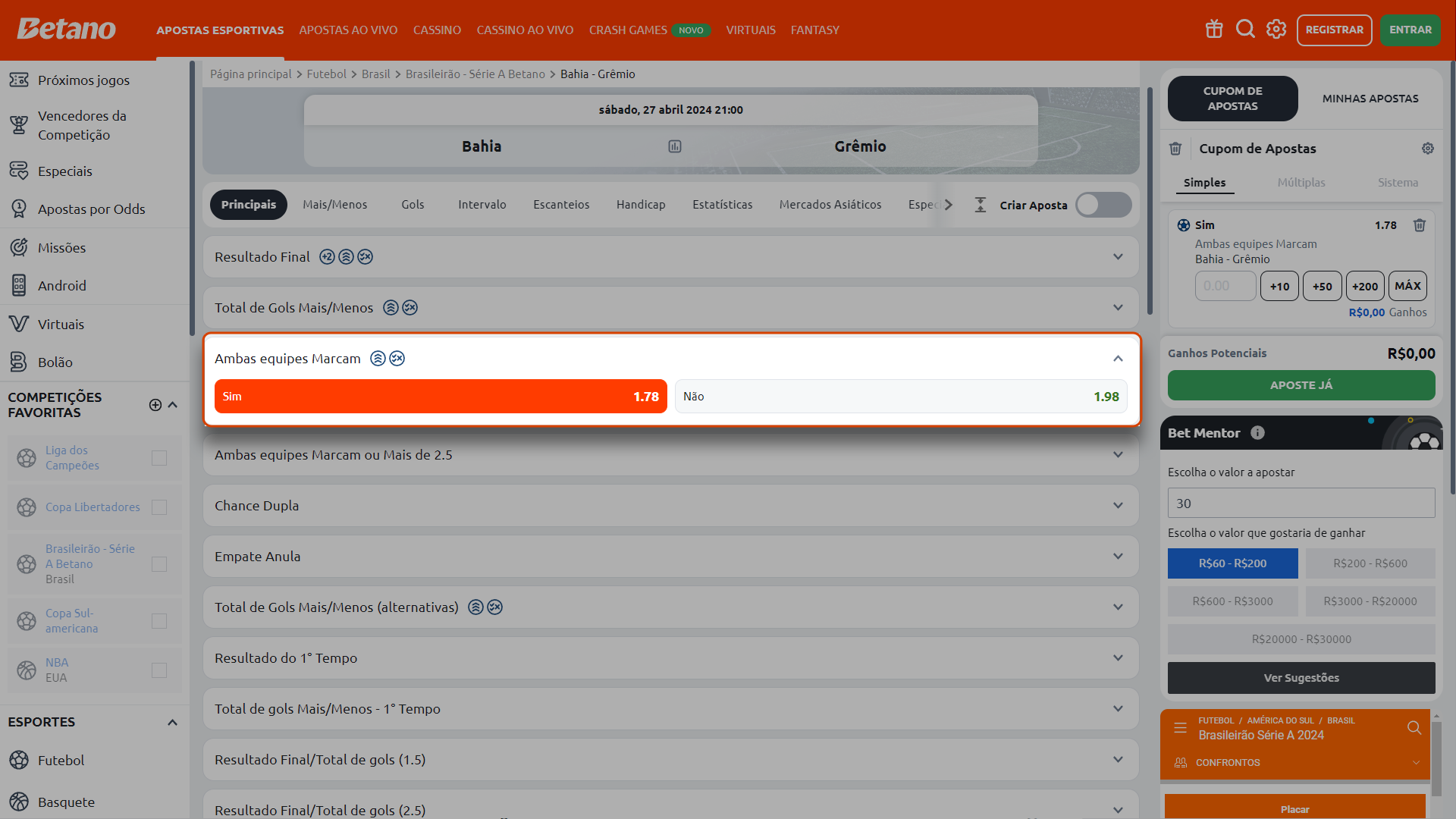Click the Entrar button

tap(1410, 30)
